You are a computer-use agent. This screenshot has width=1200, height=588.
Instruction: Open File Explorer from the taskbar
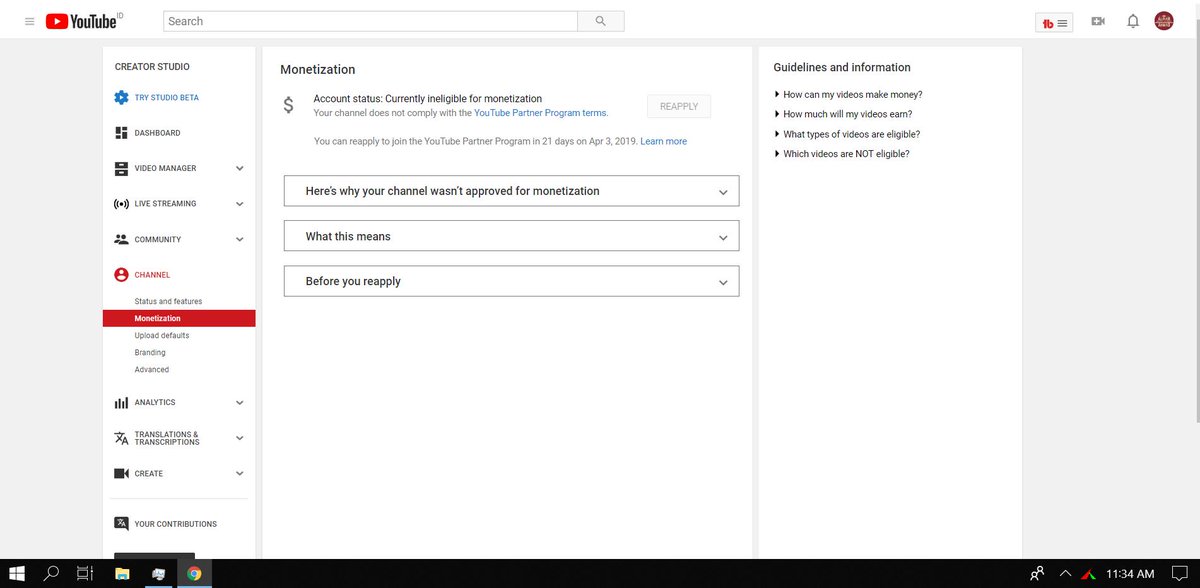(122, 574)
